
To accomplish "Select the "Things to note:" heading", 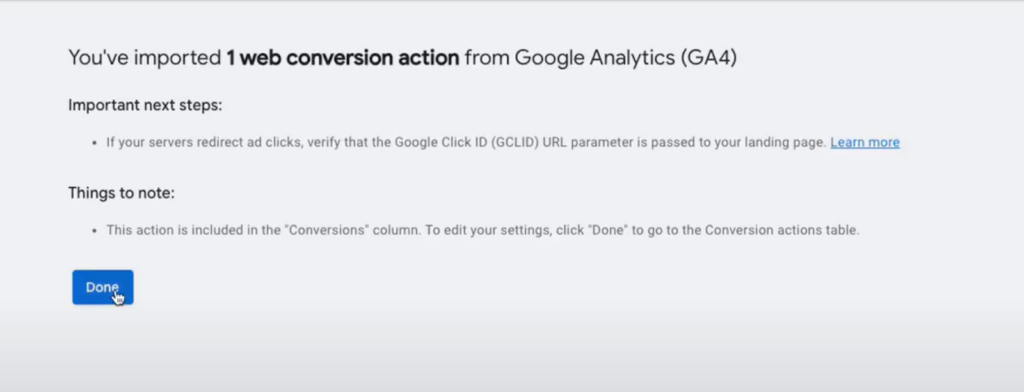I will click(x=121, y=193).
